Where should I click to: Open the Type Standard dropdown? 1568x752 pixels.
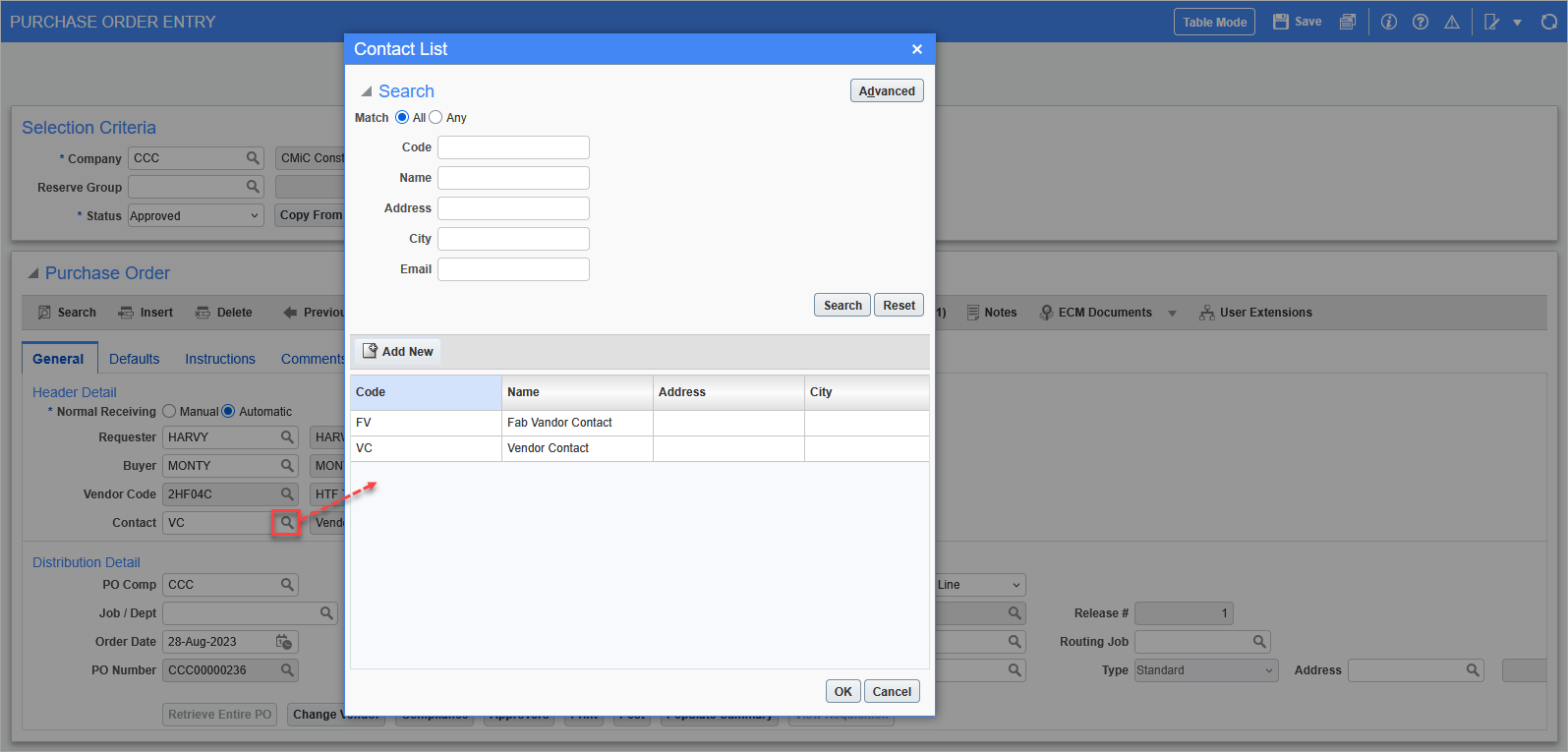1206,669
